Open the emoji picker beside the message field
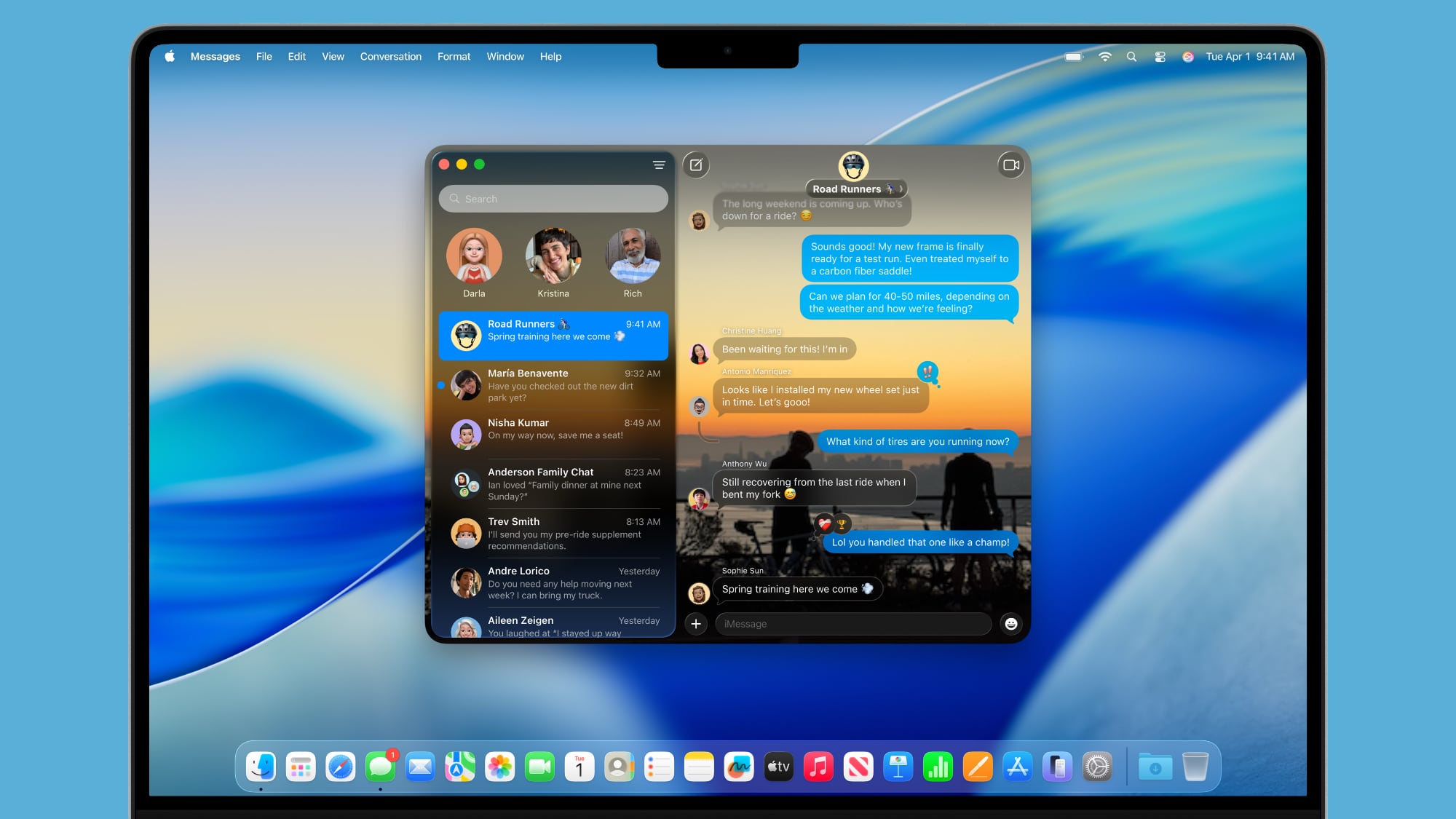1456x819 pixels. click(1010, 624)
